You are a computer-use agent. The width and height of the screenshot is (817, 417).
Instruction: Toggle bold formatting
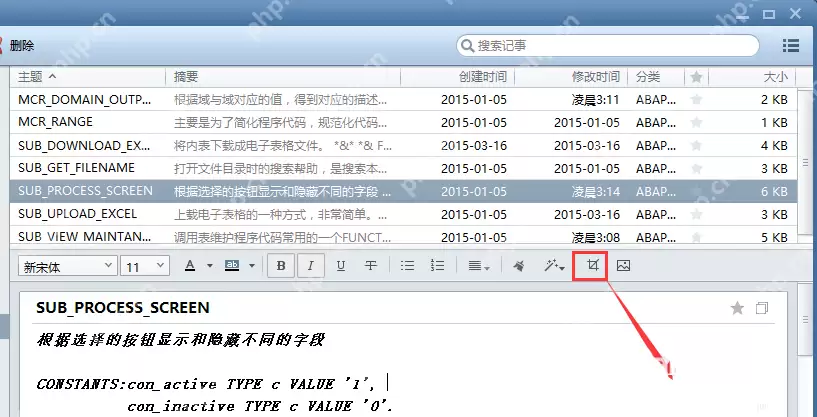tap(281, 266)
